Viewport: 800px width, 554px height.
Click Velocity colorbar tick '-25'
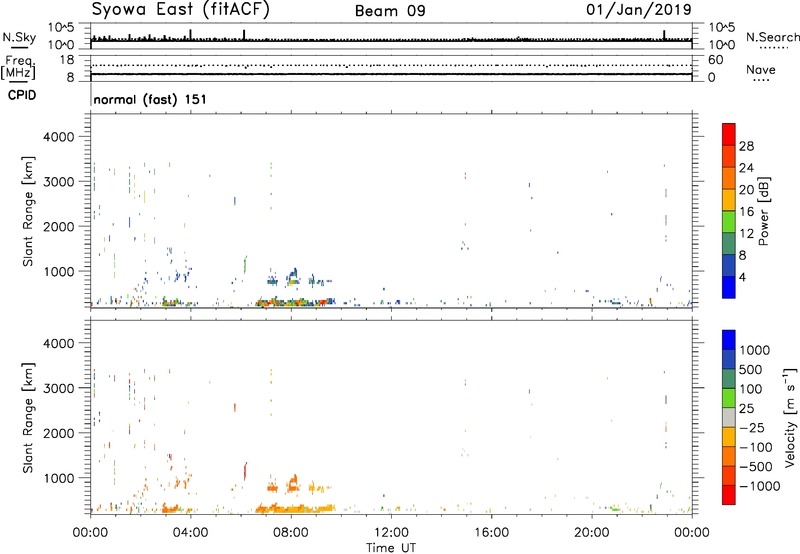(x=751, y=427)
